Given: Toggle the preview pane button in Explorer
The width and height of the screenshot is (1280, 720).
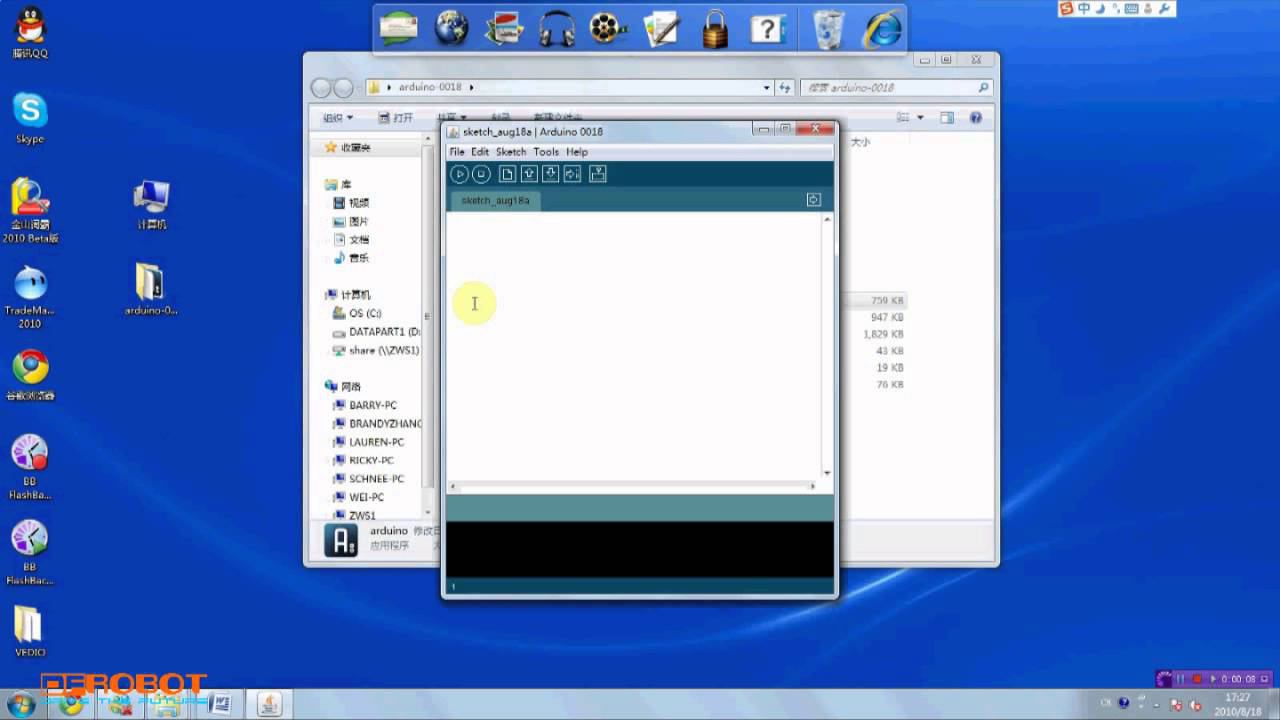Looking at the screenshot, I should [x=948, y=118].
